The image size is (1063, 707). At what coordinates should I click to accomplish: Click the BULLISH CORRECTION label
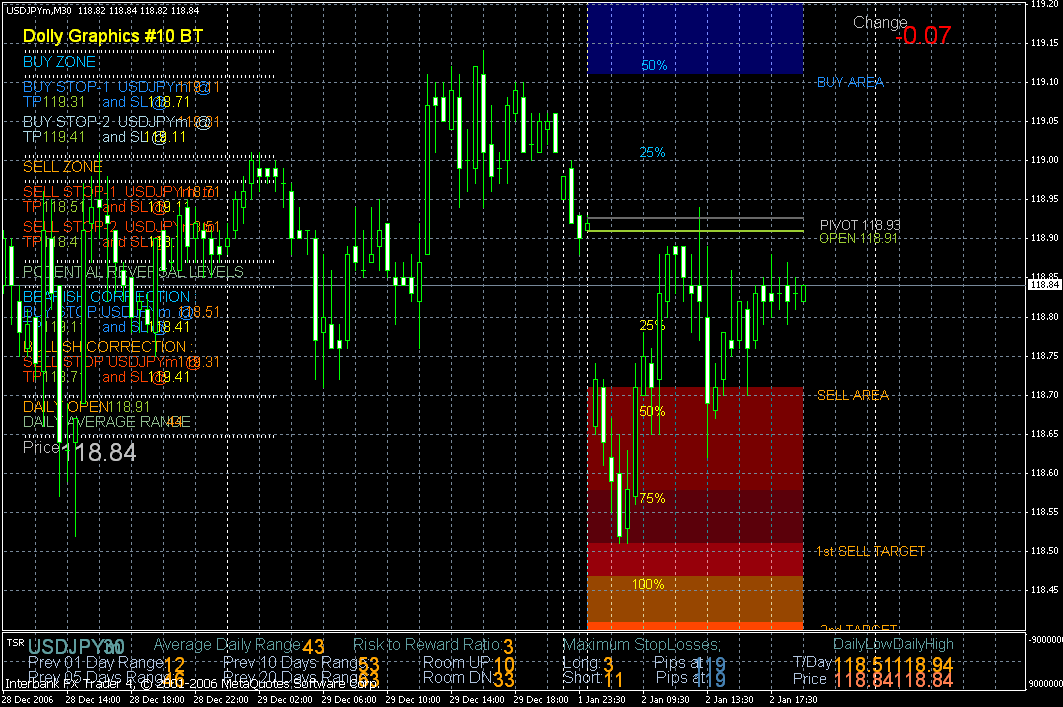click(x=108, y=346)
